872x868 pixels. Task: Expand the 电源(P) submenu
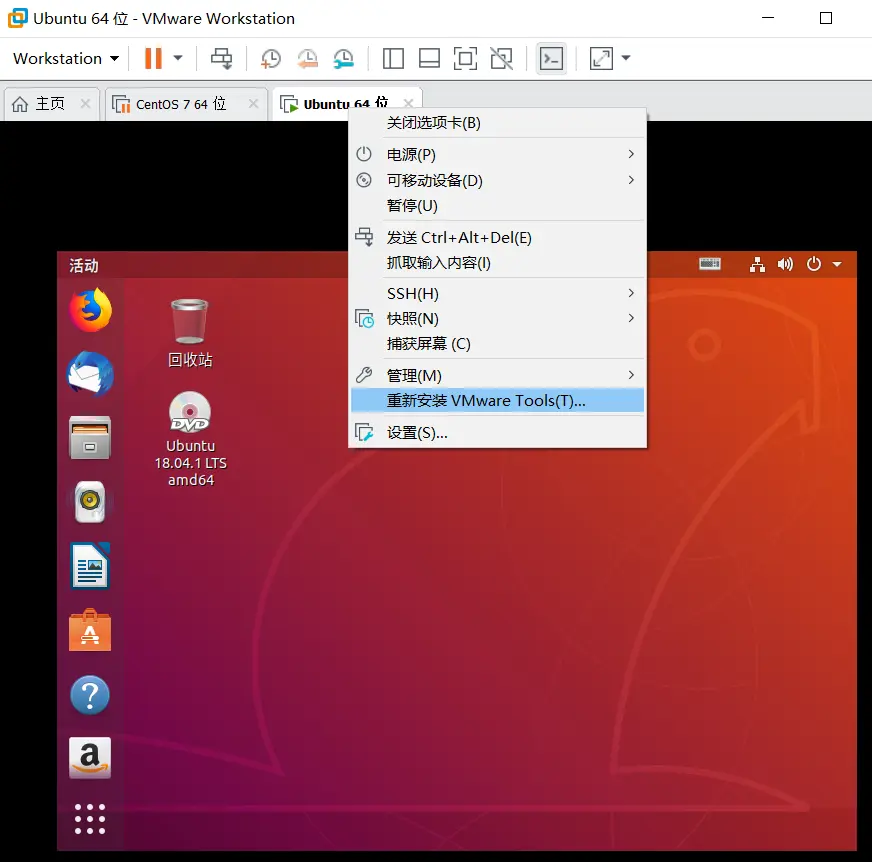[x=498, y=154]
